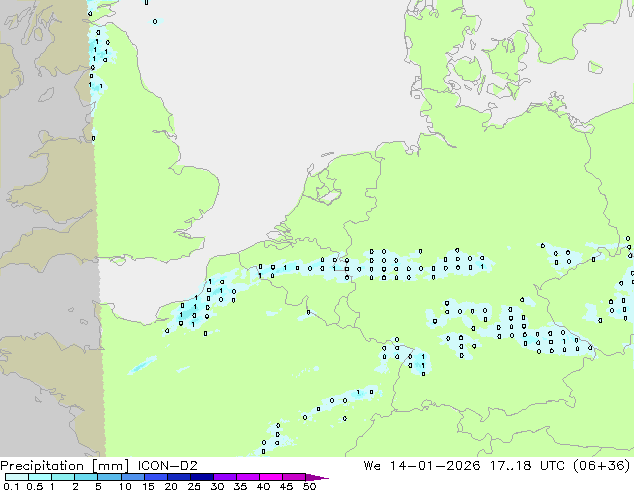
Task: Click the '0.5' legend scale label
Action: point(34,486)
